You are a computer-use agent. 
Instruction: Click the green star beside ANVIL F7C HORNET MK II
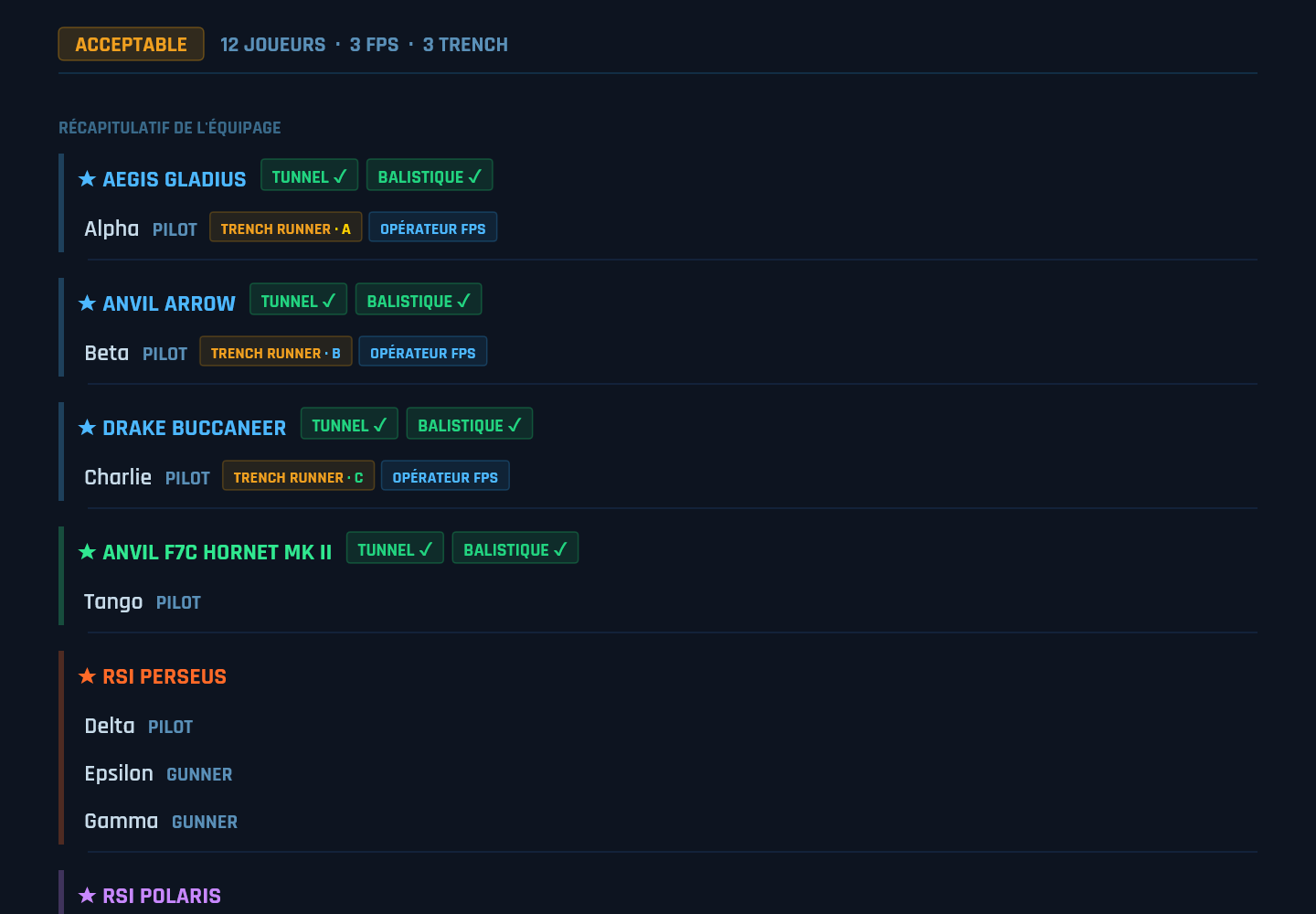click(x=87, y=552)
